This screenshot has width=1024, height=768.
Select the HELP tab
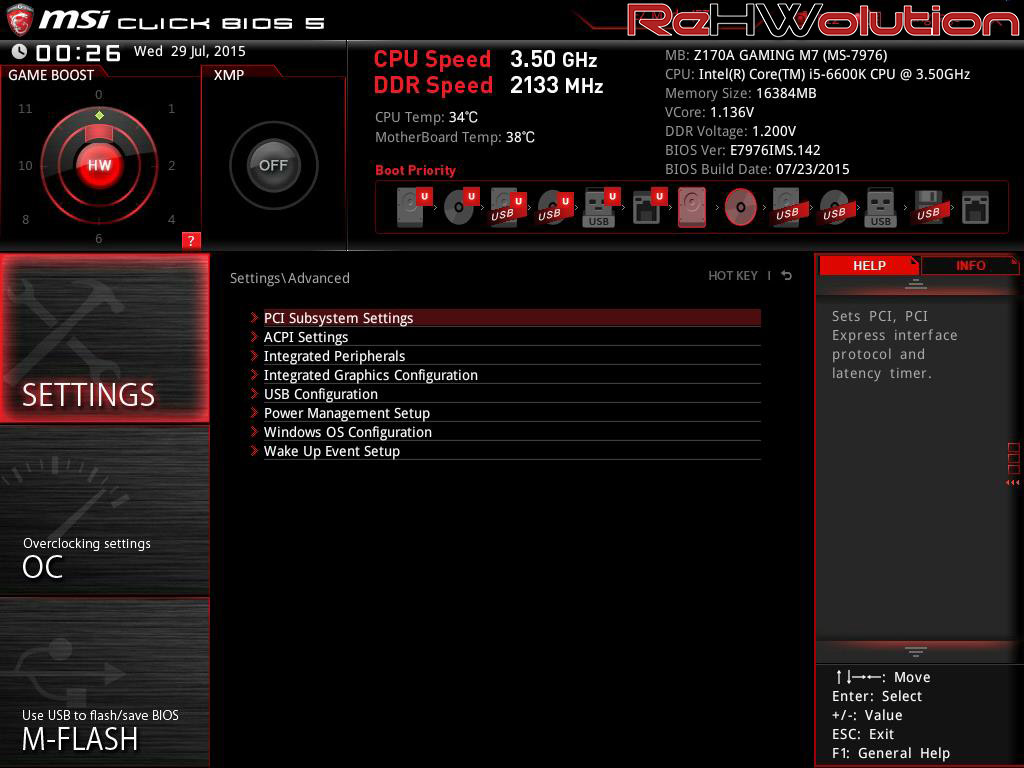[x=868, y=265]
